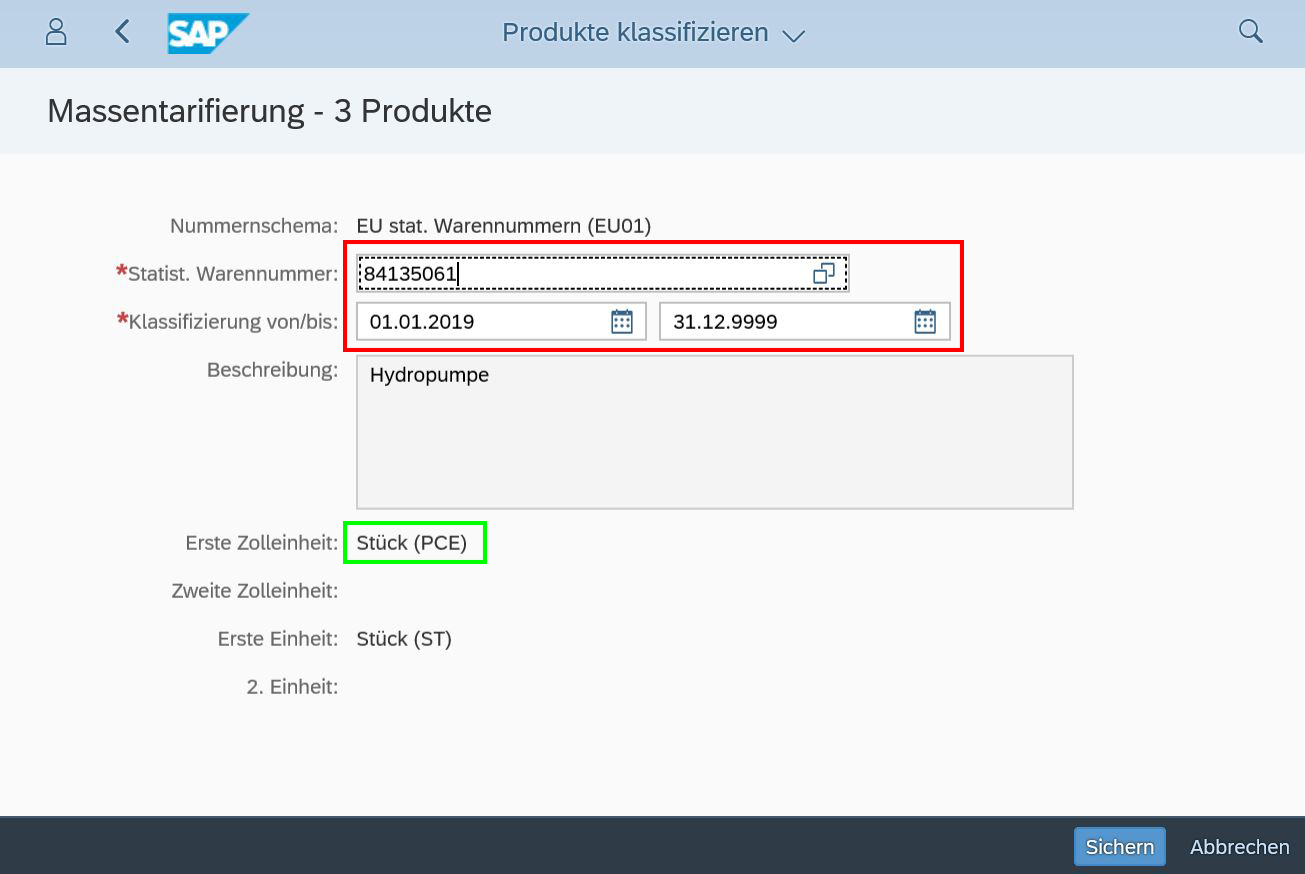The image size is (1305, 874).
Task: Click the Massentarifierung - 3 Produkte heading
Action: (269, 111)
